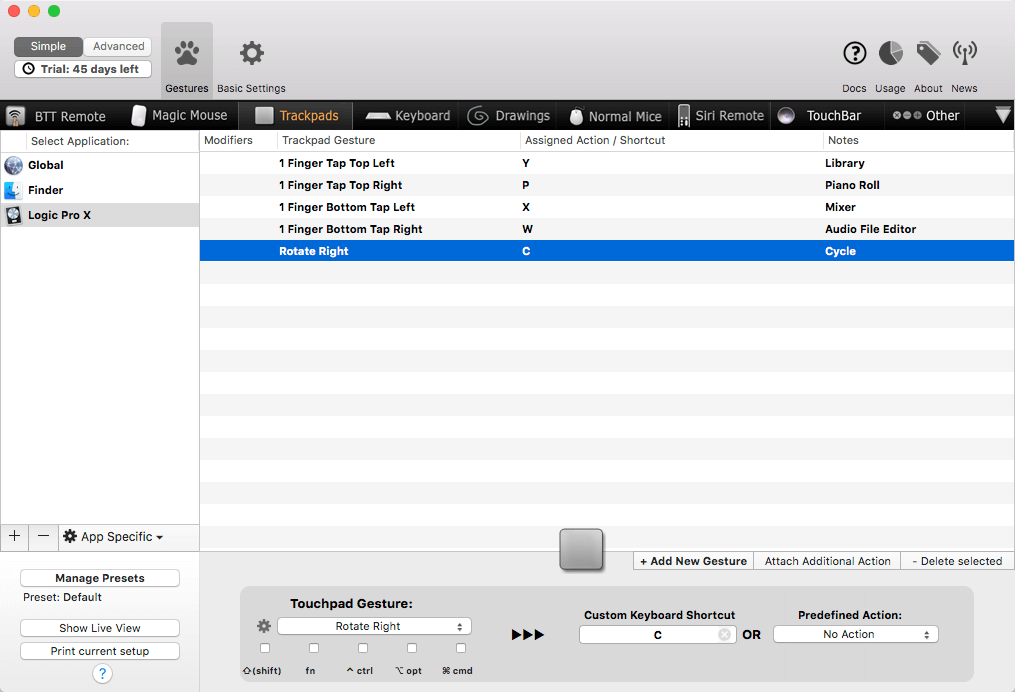Screen dimensions: 1015x692
Task: Enable the cmd modifier checkbox
Action: click(461, 648)
